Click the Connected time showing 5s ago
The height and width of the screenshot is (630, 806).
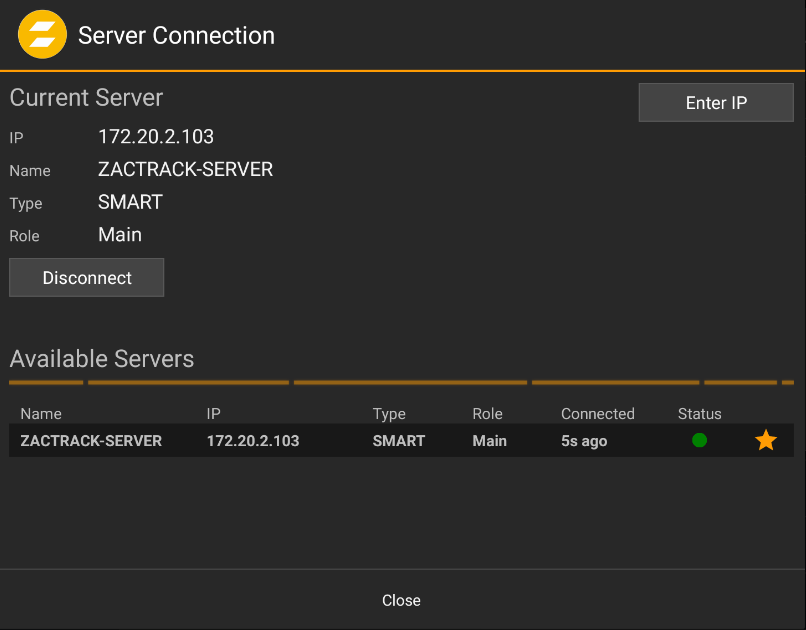coord(583,440)
